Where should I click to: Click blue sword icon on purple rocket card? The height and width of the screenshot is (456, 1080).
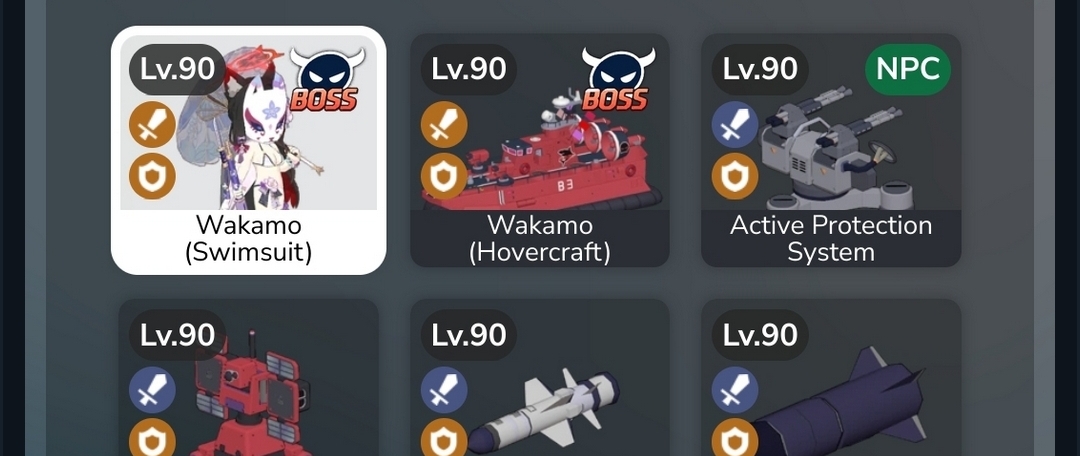tap(735, 390)
